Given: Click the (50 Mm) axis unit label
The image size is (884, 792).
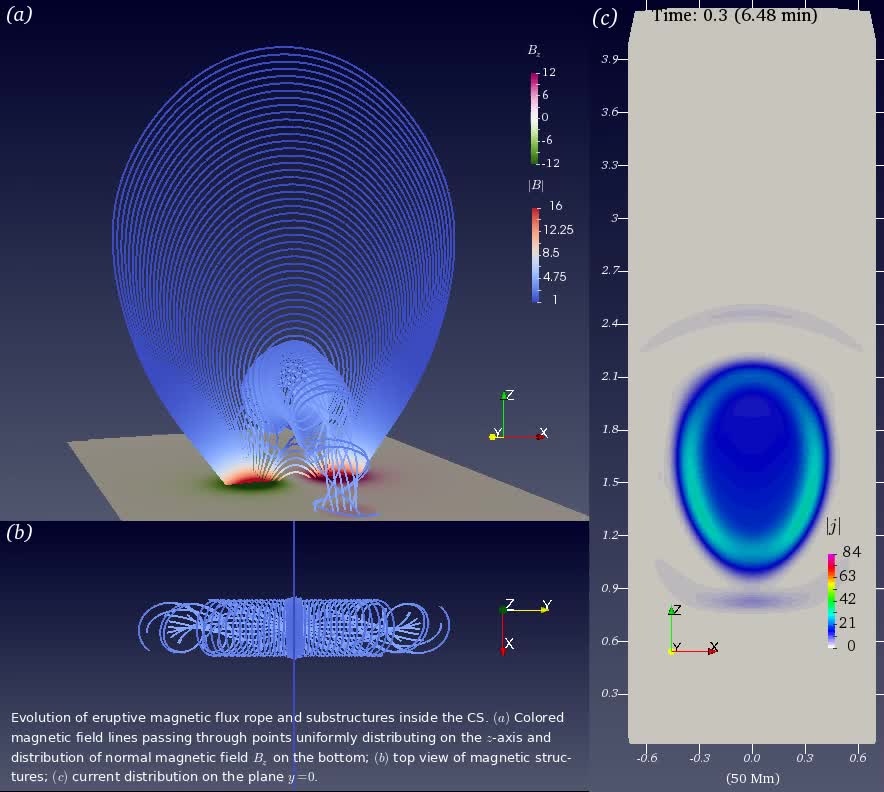Looking at the screenshot, I should 752,778.
